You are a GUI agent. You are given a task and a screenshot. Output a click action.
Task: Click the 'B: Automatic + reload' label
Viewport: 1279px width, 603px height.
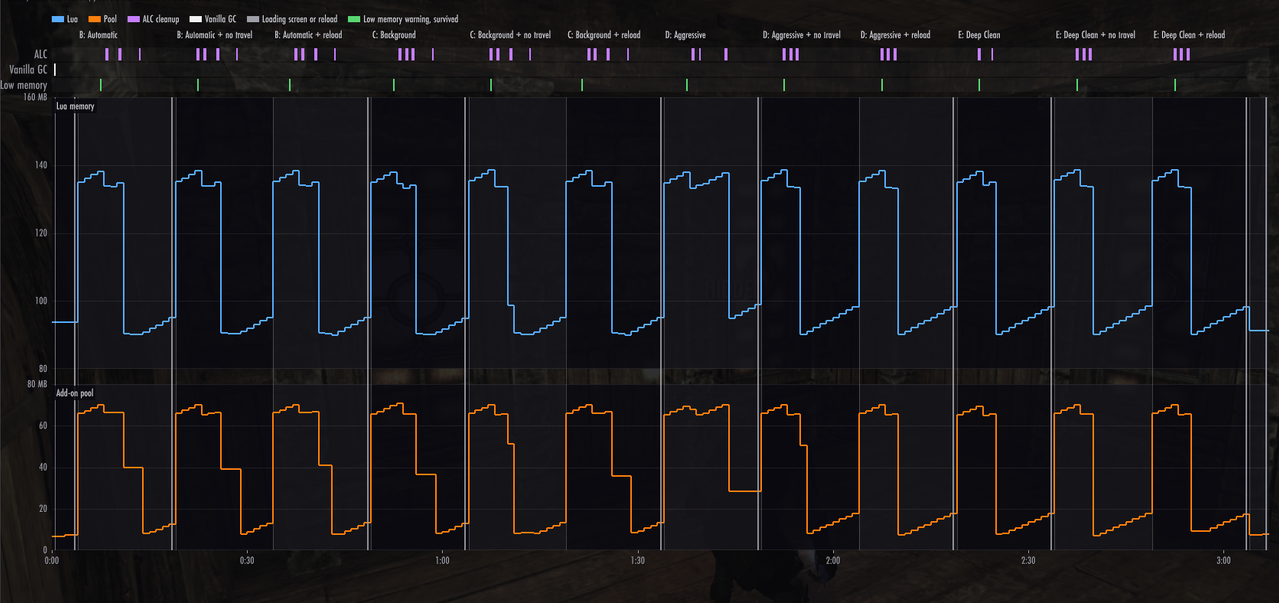(x=308, y=35)
